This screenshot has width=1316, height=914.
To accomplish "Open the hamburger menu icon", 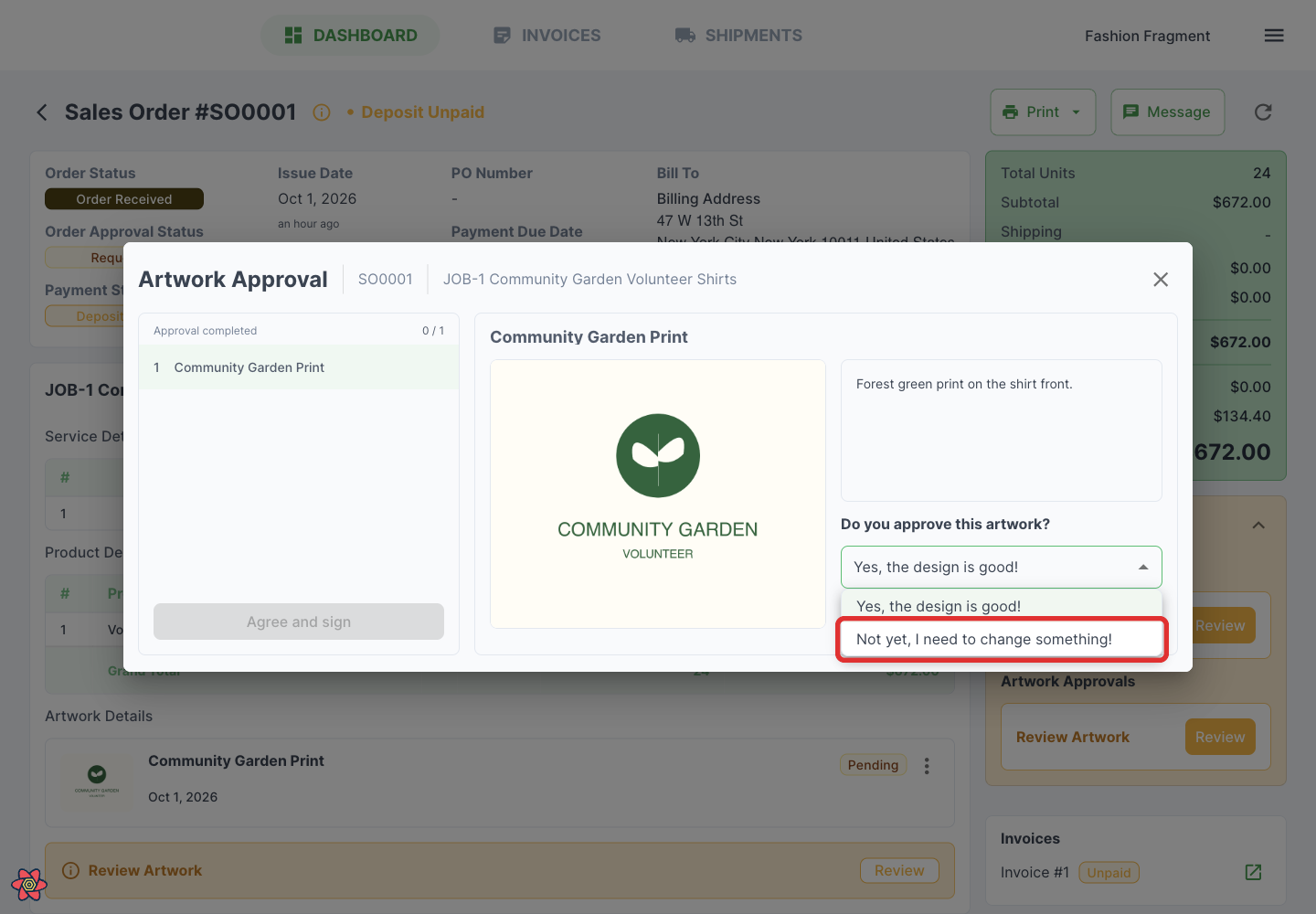I will pyautogui.click(x=1274, y=36).
